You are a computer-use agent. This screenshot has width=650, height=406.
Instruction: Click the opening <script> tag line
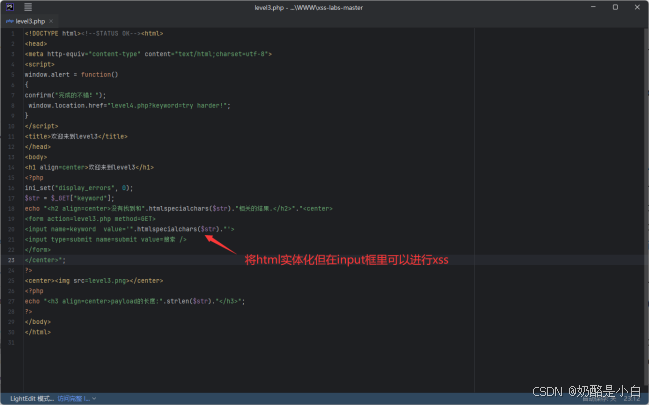pos(39,64)
